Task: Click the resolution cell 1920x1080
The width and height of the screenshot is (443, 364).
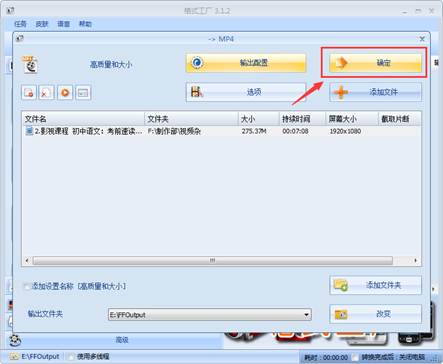Action: tap(345, 131)
